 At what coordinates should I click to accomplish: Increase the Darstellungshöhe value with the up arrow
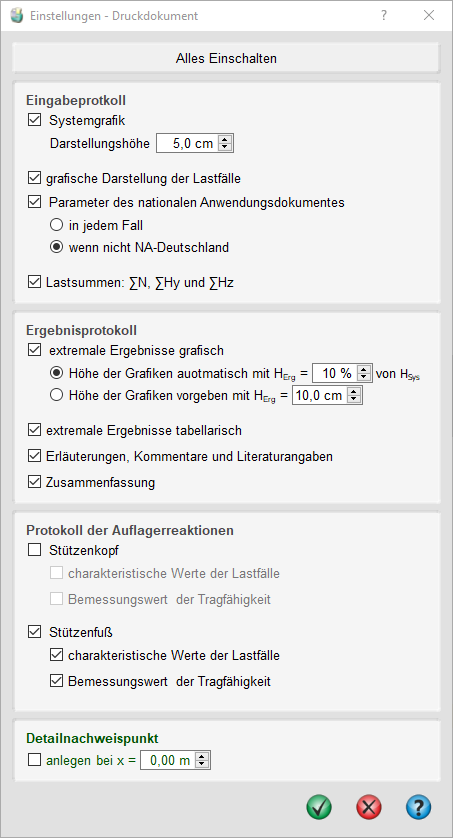[x=225, y=140]
